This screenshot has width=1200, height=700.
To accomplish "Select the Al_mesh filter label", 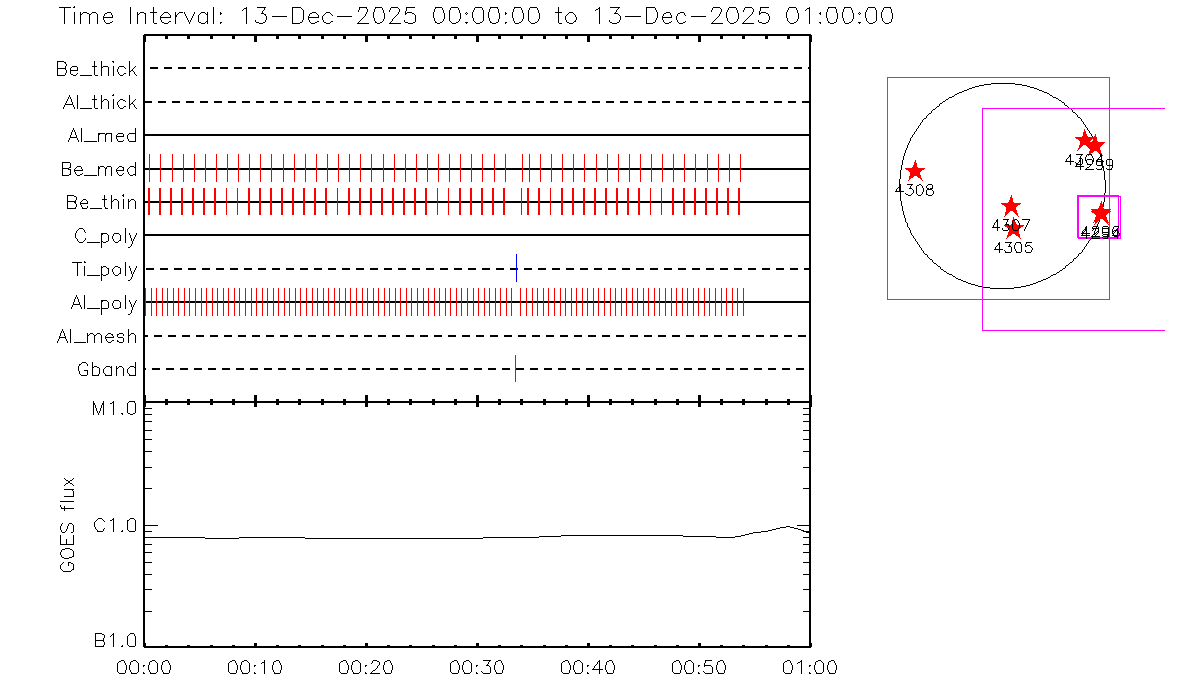I will pyautogui.click(x=97, y=337).
